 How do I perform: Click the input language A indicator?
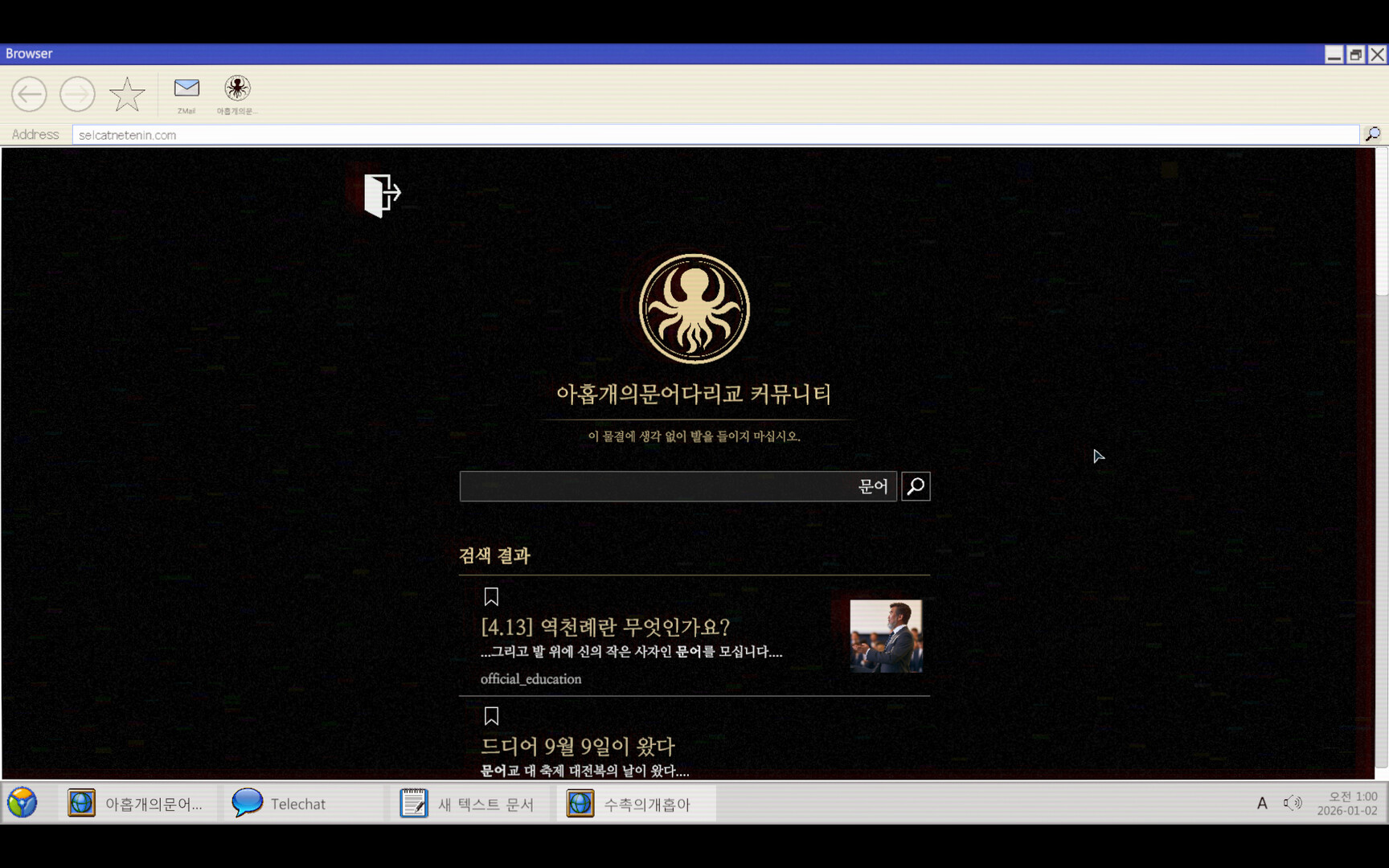click(x=1262, y=803)
